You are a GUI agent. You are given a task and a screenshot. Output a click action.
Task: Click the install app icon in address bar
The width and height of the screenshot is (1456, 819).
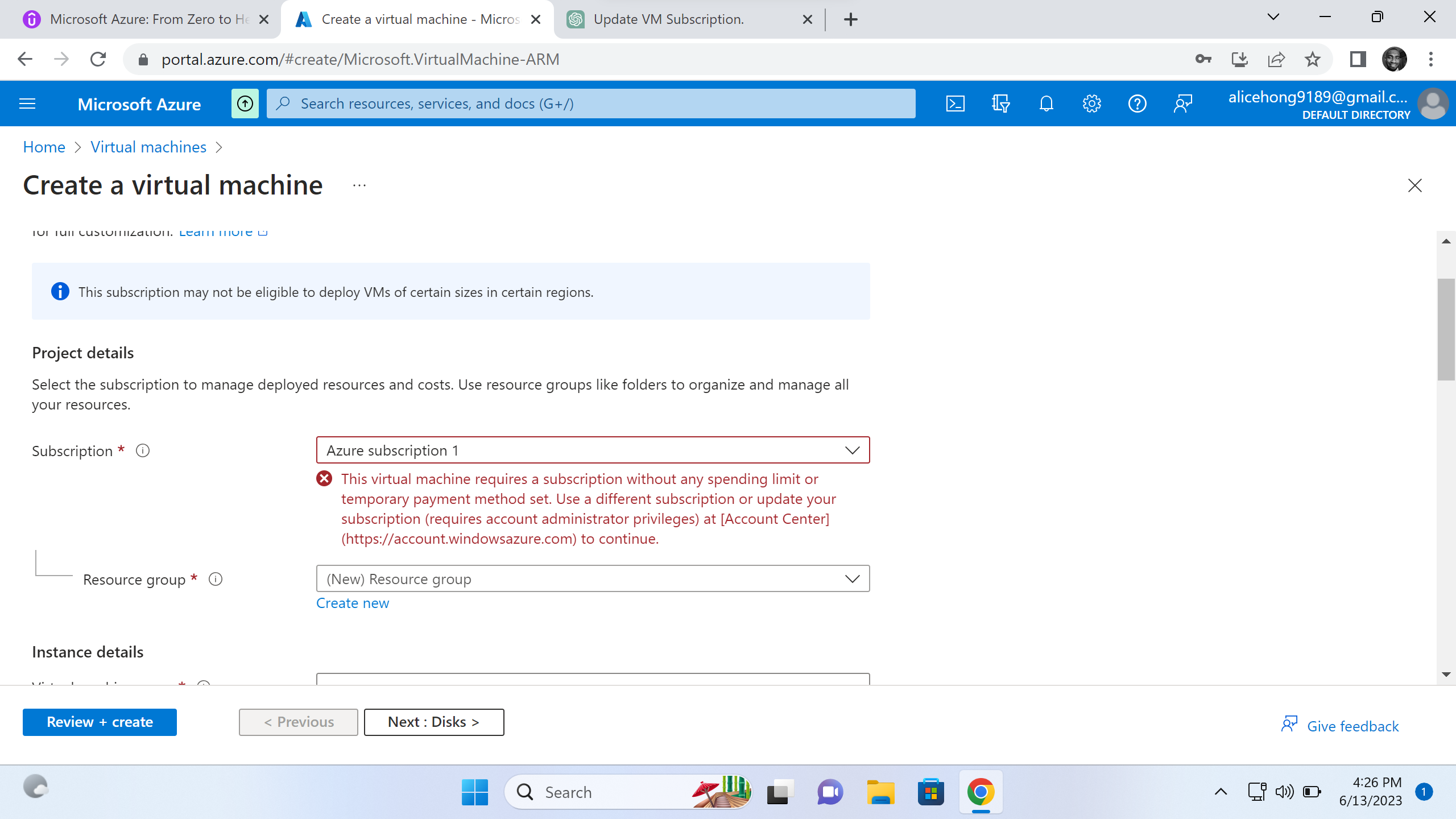click(x=1239, y=59)
